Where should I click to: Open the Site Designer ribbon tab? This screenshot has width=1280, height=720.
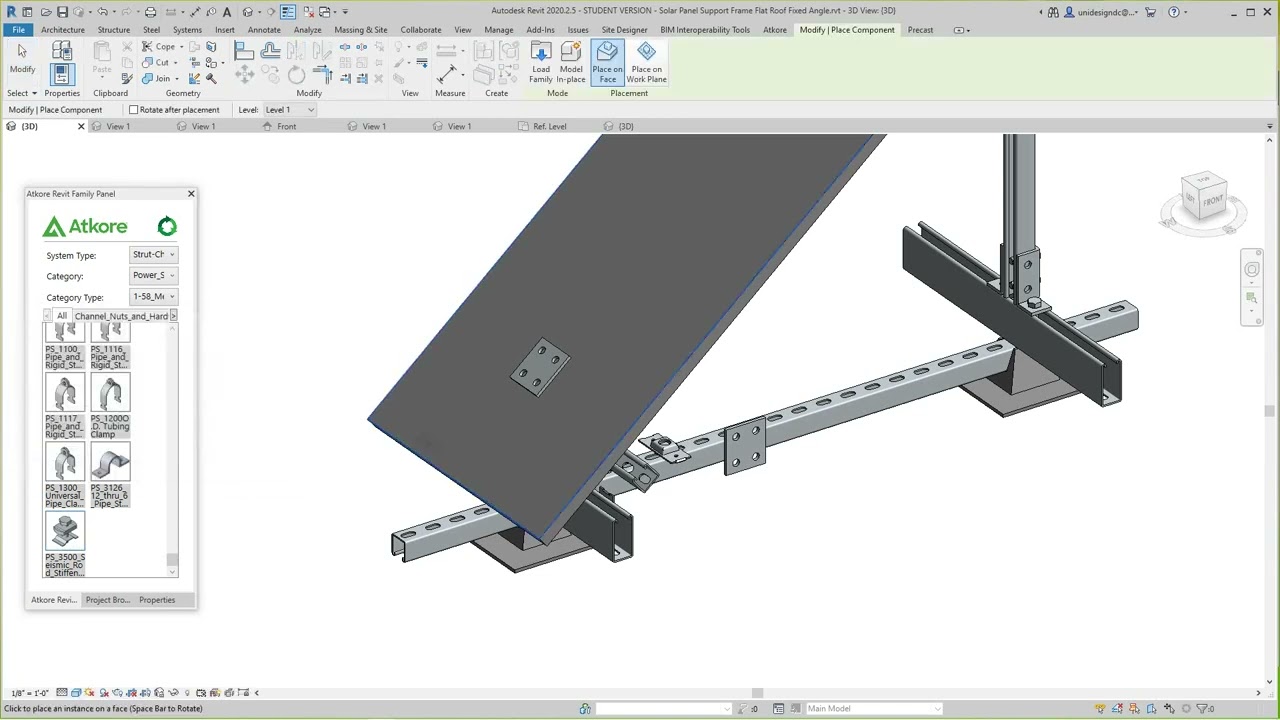[x=624, y=30]
